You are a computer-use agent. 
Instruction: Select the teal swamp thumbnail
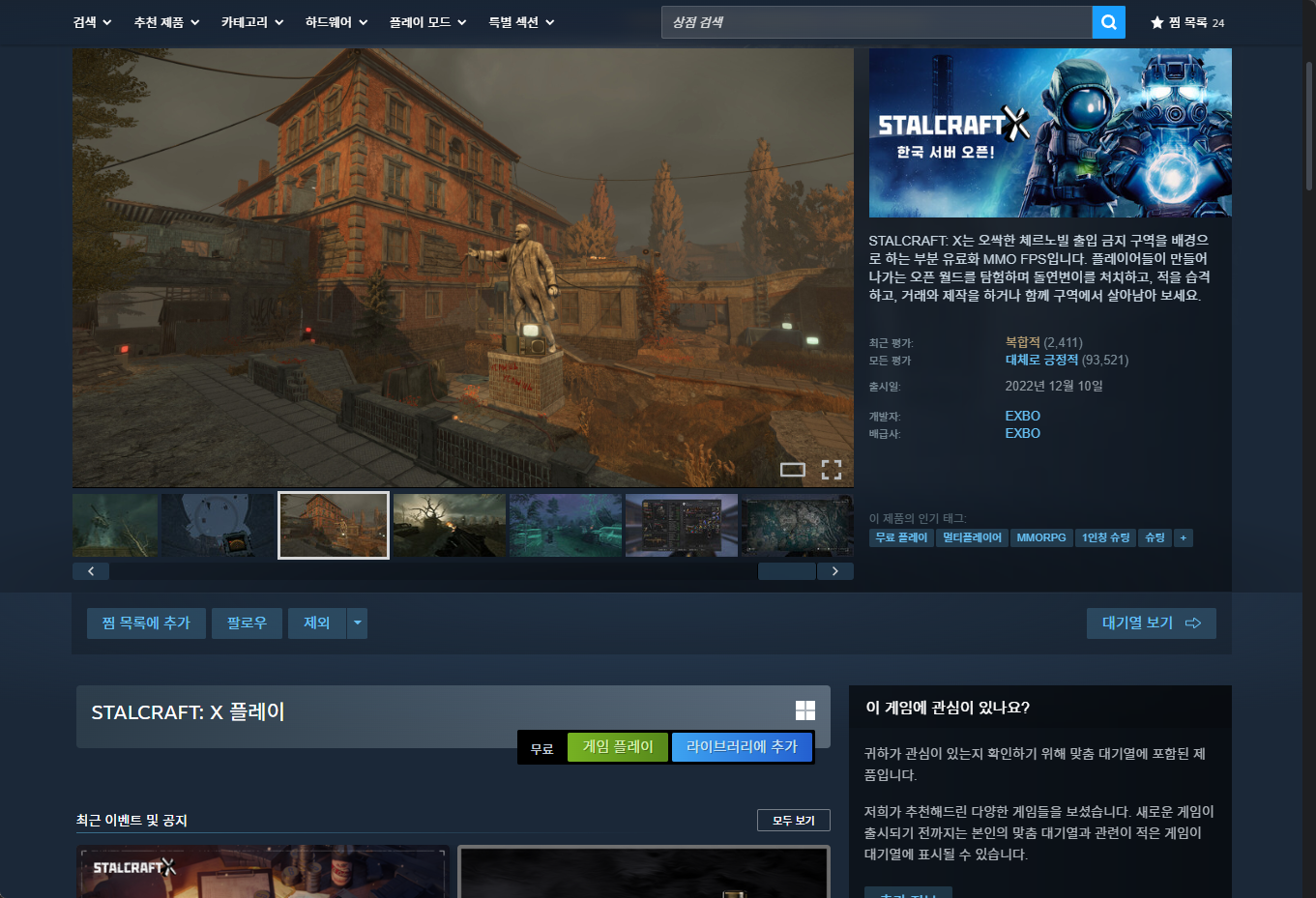point(566,525)
